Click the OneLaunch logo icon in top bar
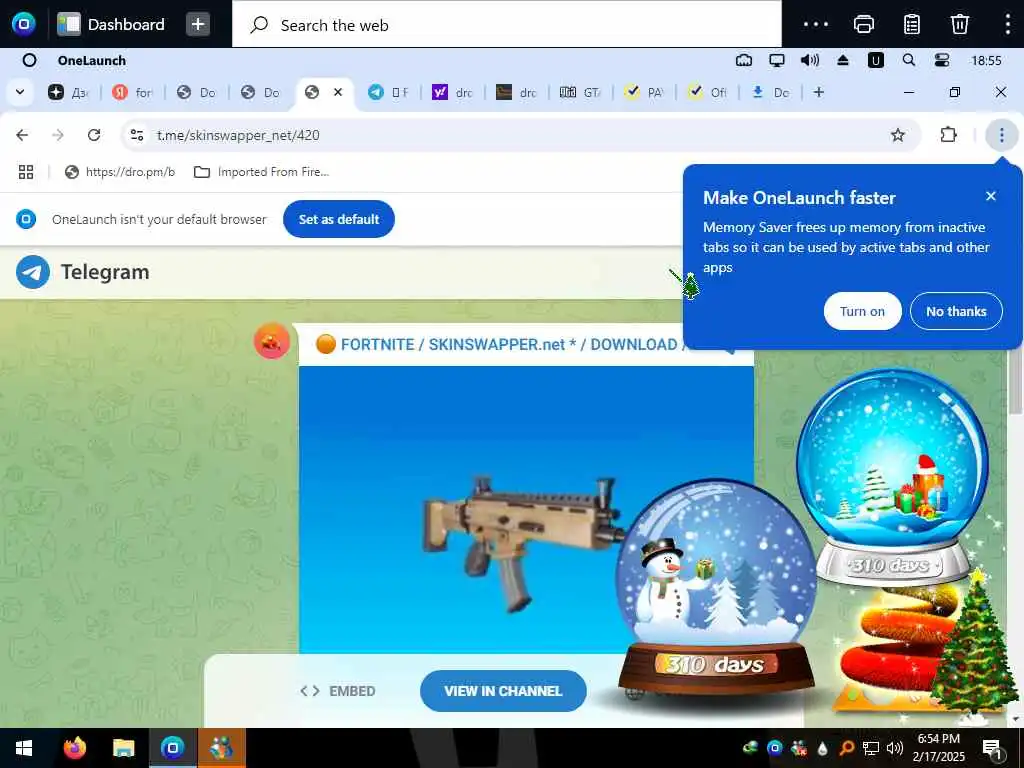The image size is (1024, 768). 24,24
